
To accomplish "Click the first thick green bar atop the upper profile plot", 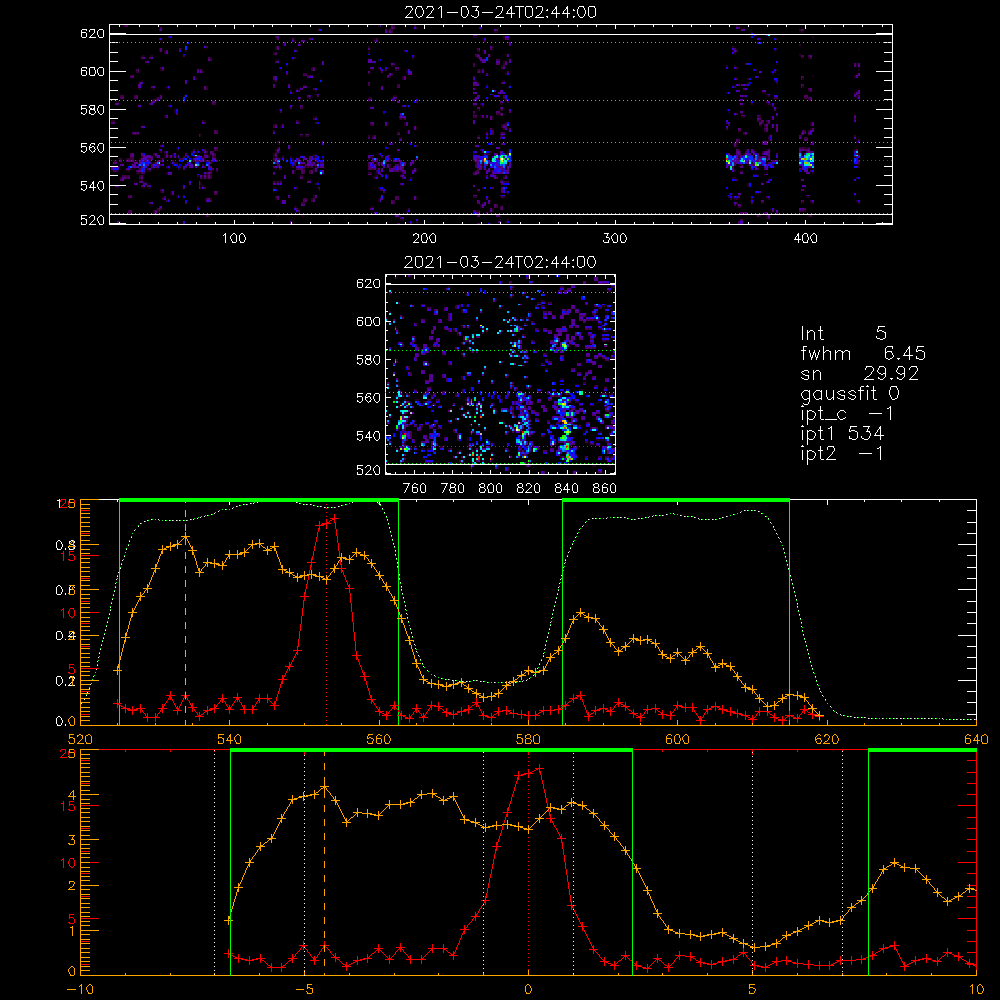I will 259,501.
